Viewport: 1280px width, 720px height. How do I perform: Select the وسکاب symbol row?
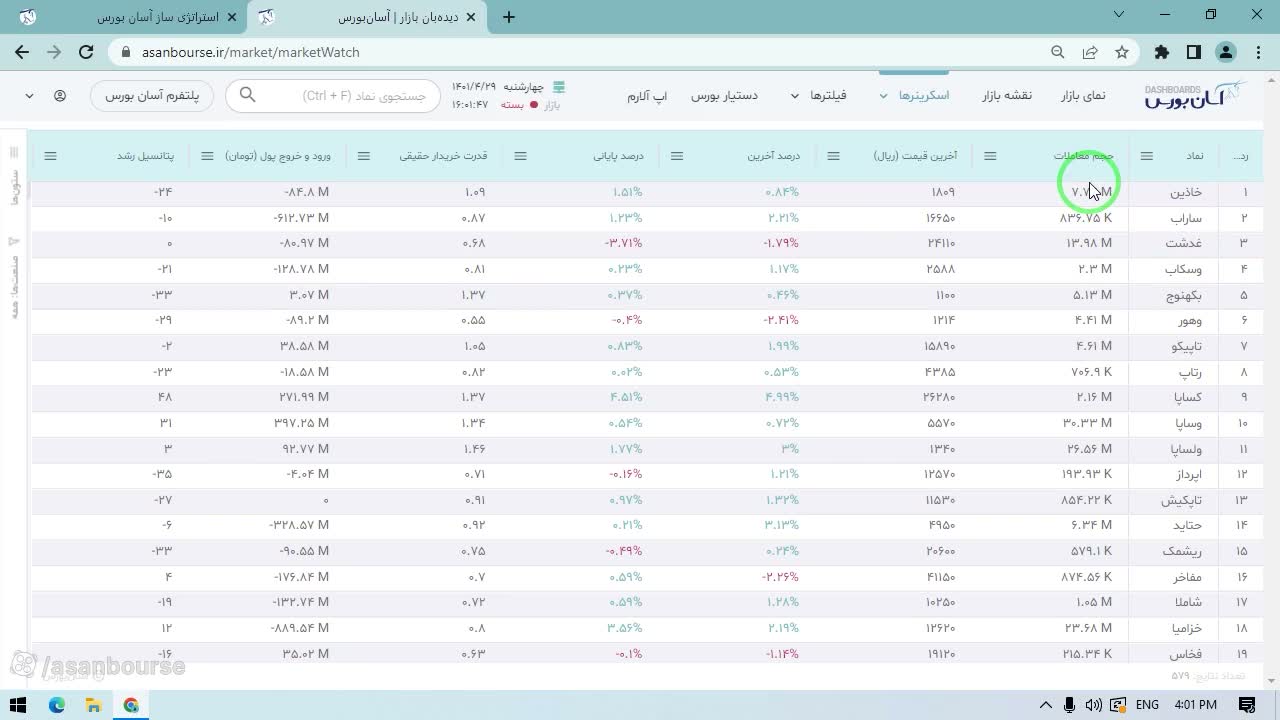tap(645, 269)
